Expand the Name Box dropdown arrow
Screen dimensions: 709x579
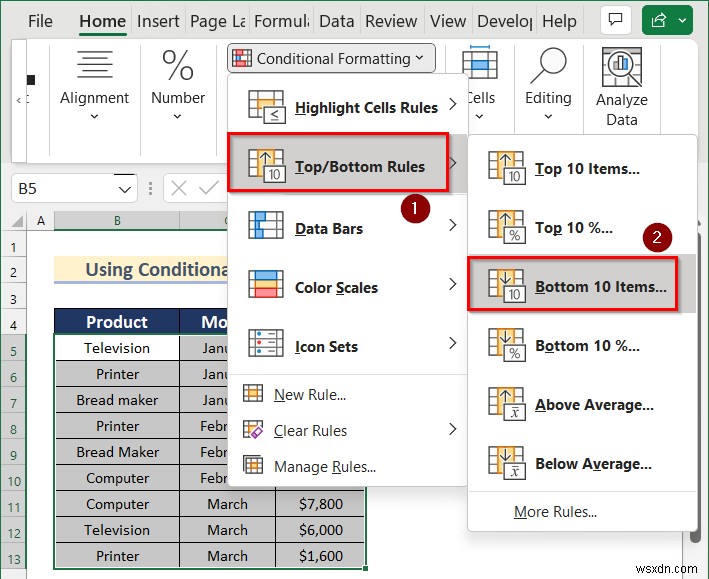125,189
